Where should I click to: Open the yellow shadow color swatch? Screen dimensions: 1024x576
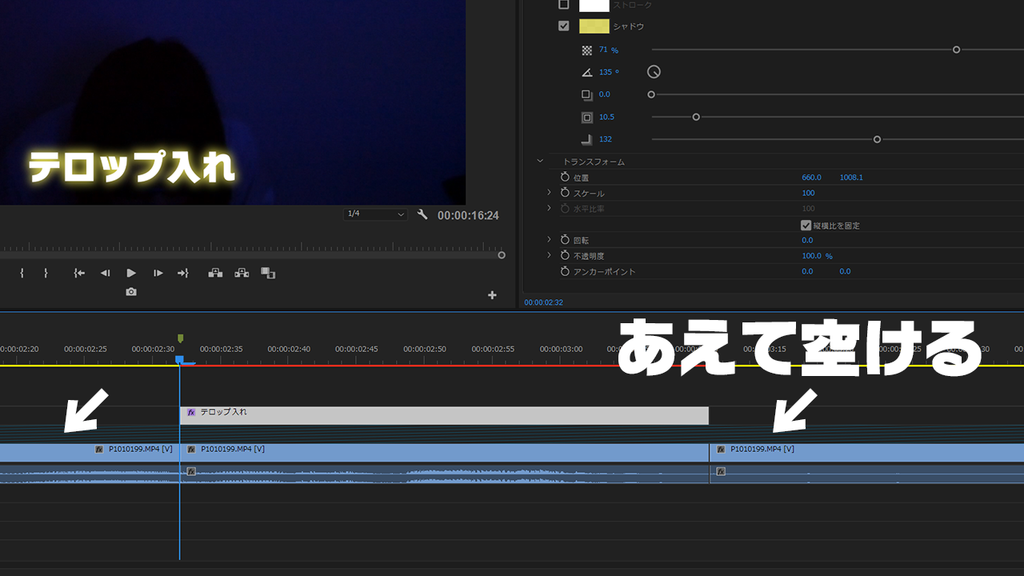[x=594, y=26]
